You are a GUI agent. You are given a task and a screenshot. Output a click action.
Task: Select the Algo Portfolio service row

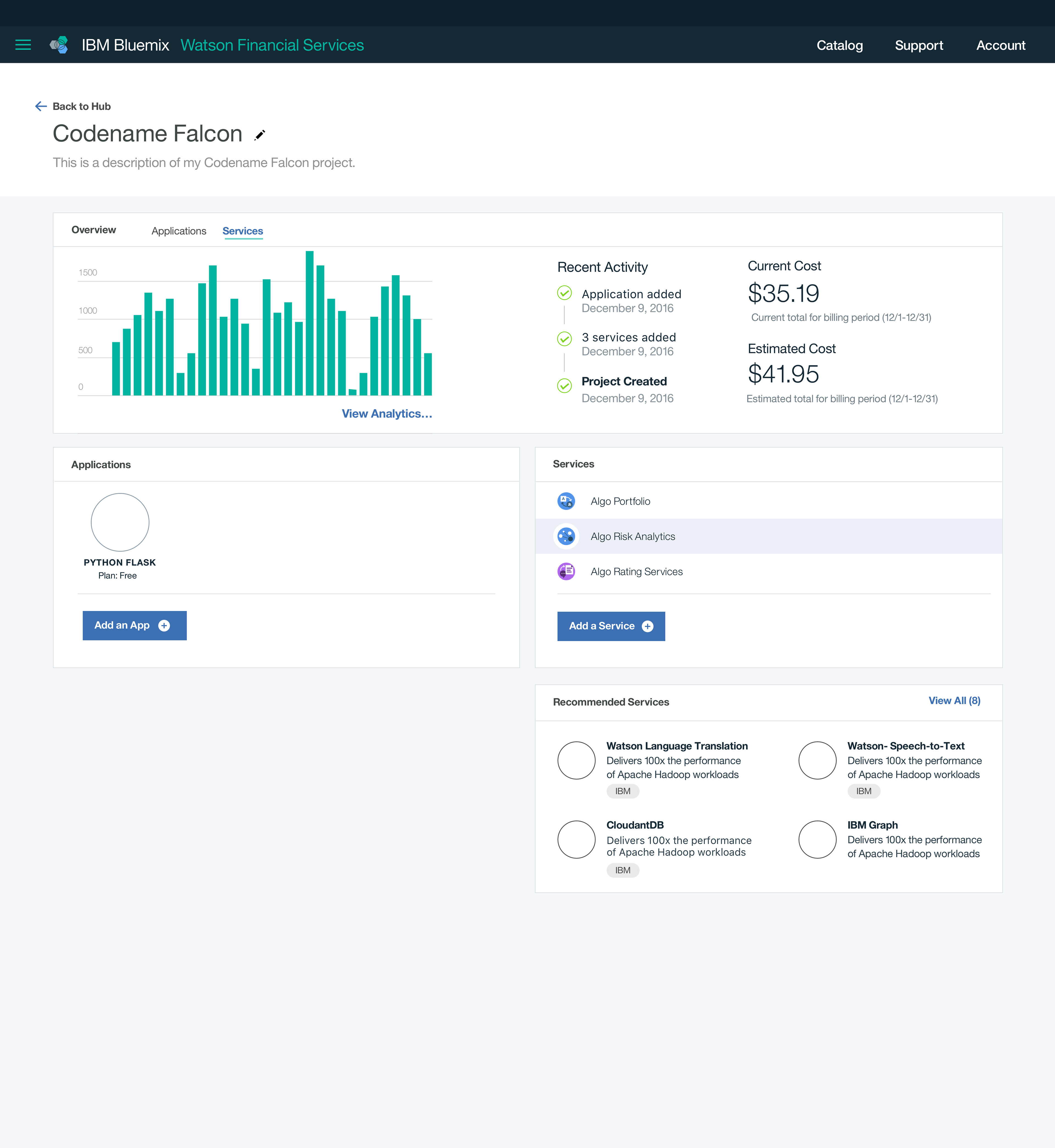click(x=768, y=501)
